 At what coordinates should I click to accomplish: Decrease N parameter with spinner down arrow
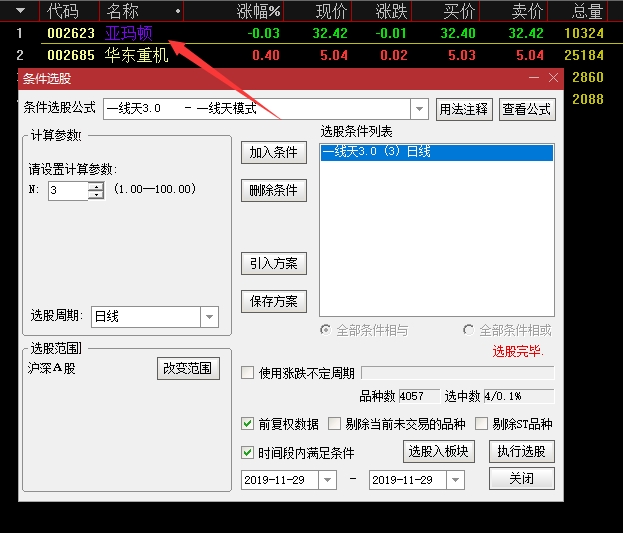pyautogui.click(x=96, y=195)
